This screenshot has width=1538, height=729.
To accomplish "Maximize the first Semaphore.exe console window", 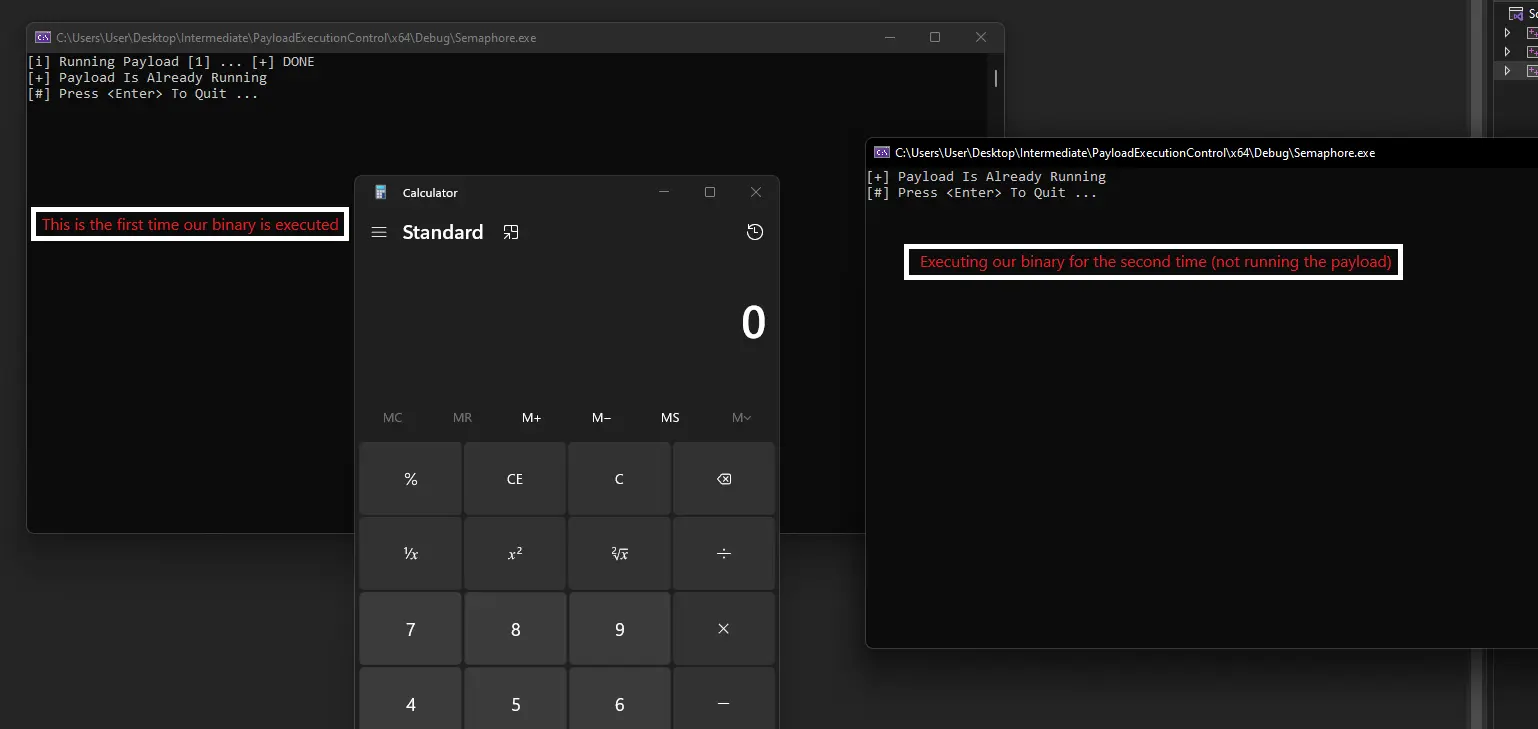I will tap(934, 37).
